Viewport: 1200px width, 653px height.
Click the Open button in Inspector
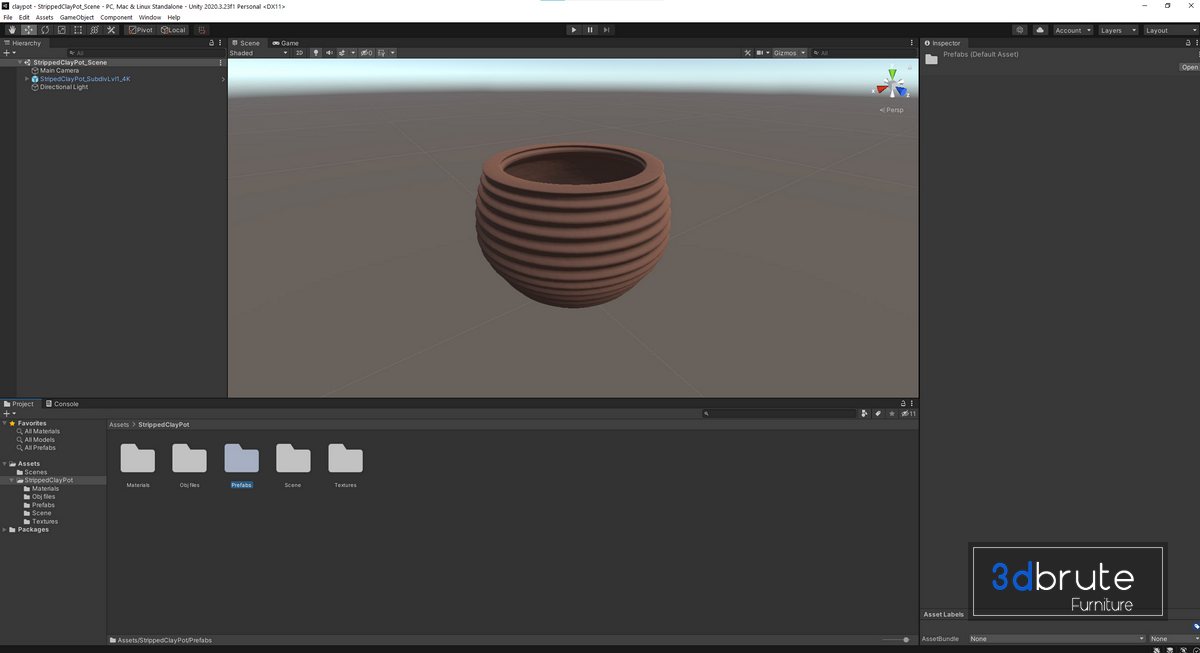coord(1189,67)
